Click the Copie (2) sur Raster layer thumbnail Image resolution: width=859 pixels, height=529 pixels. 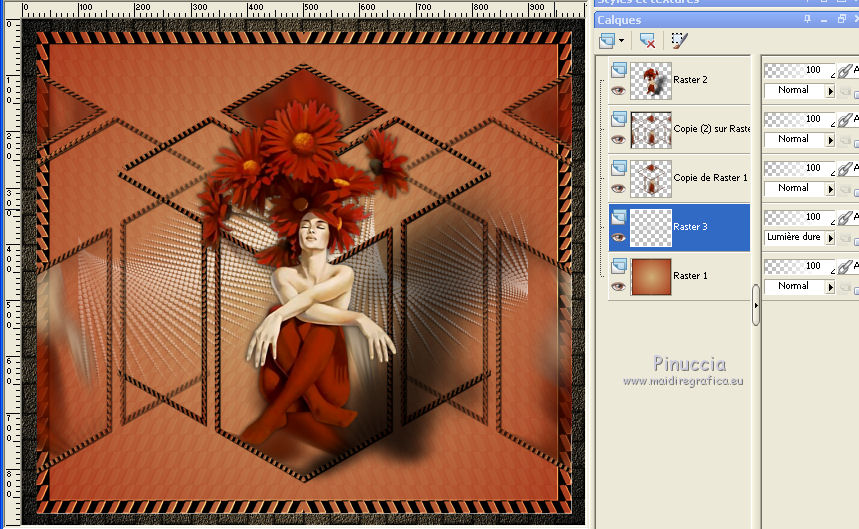[651, 130]
